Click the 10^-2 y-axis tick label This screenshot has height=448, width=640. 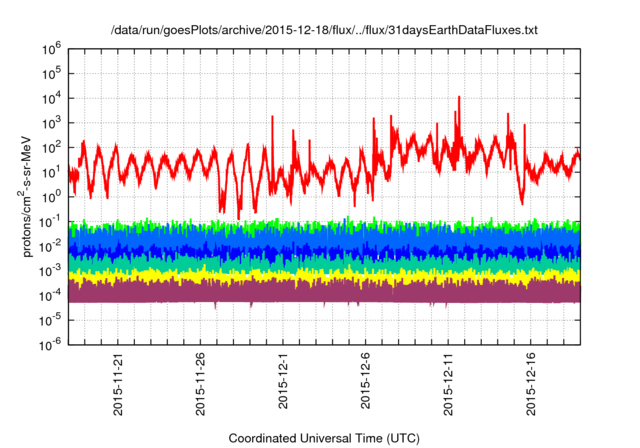tap(50, 246)
